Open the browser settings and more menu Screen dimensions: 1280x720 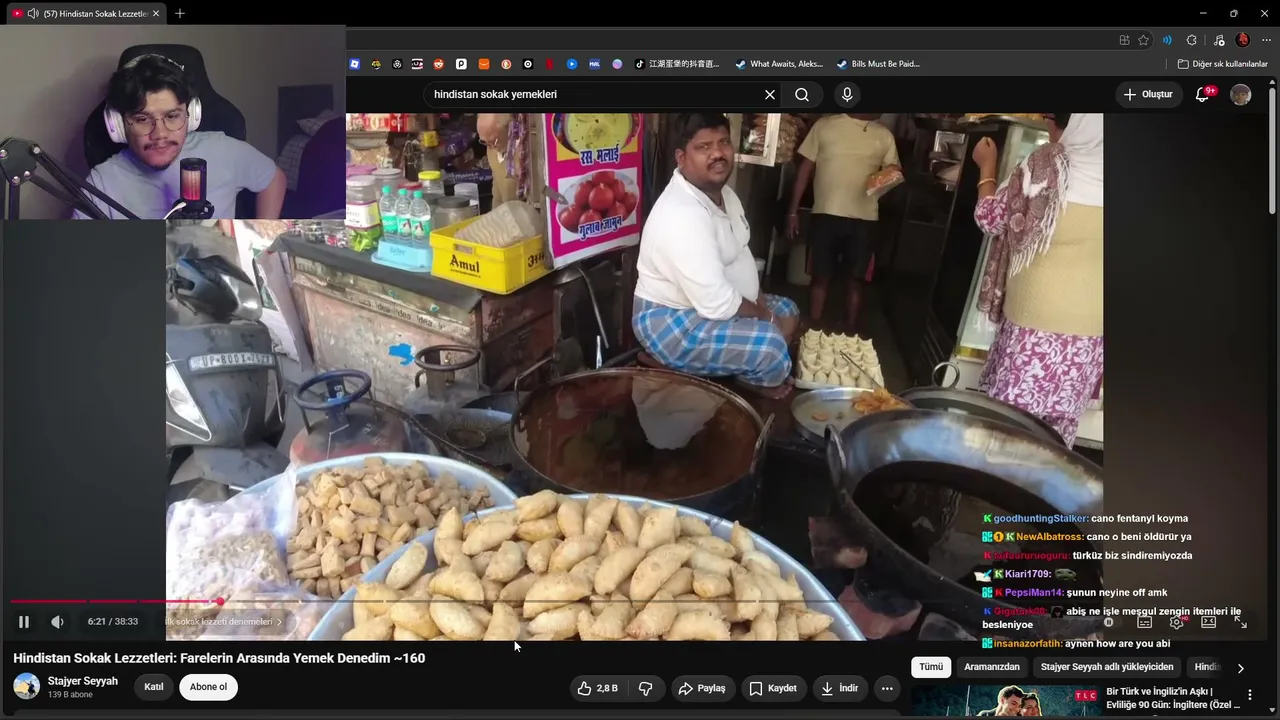1264,40
